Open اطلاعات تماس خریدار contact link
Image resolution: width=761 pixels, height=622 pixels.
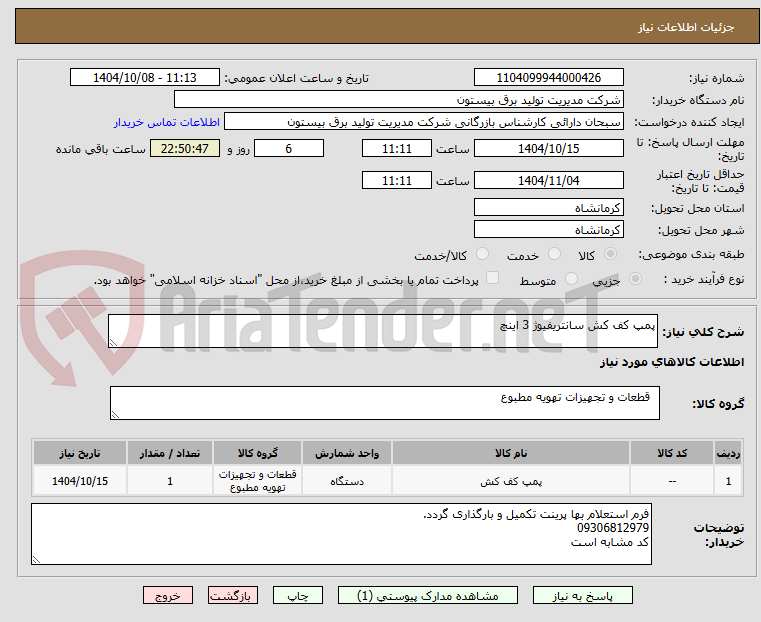167,122
